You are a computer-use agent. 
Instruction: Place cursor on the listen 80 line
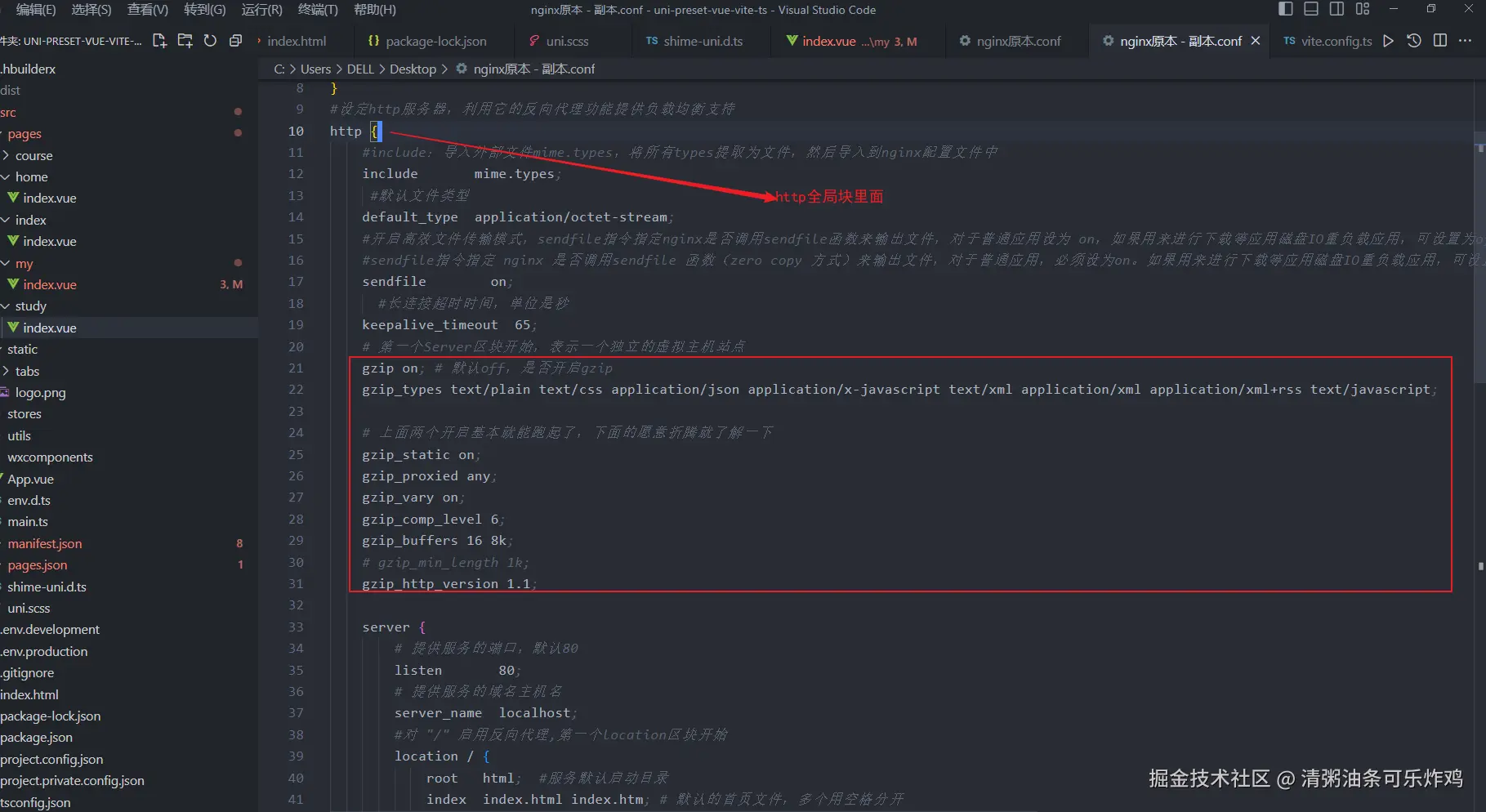pos(457,670)
